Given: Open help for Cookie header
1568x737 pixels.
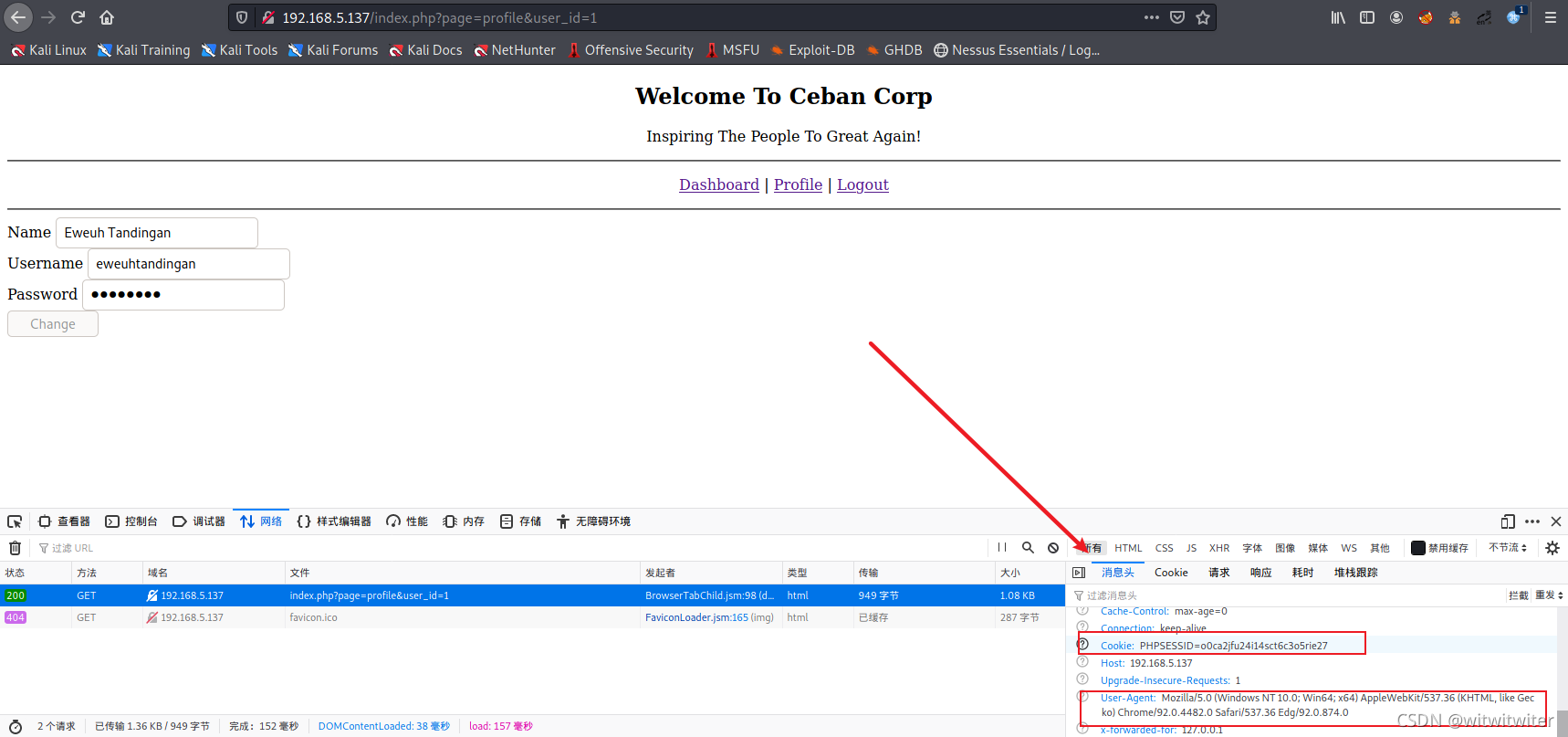Looking at the screenshot, I should (1082, 645).
